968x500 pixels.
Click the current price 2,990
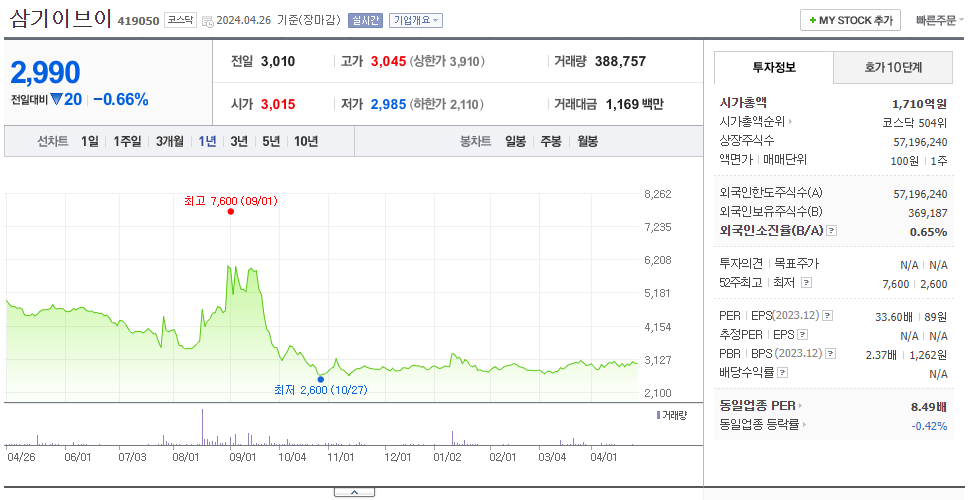pyautogui.click(x=45, y=73)
